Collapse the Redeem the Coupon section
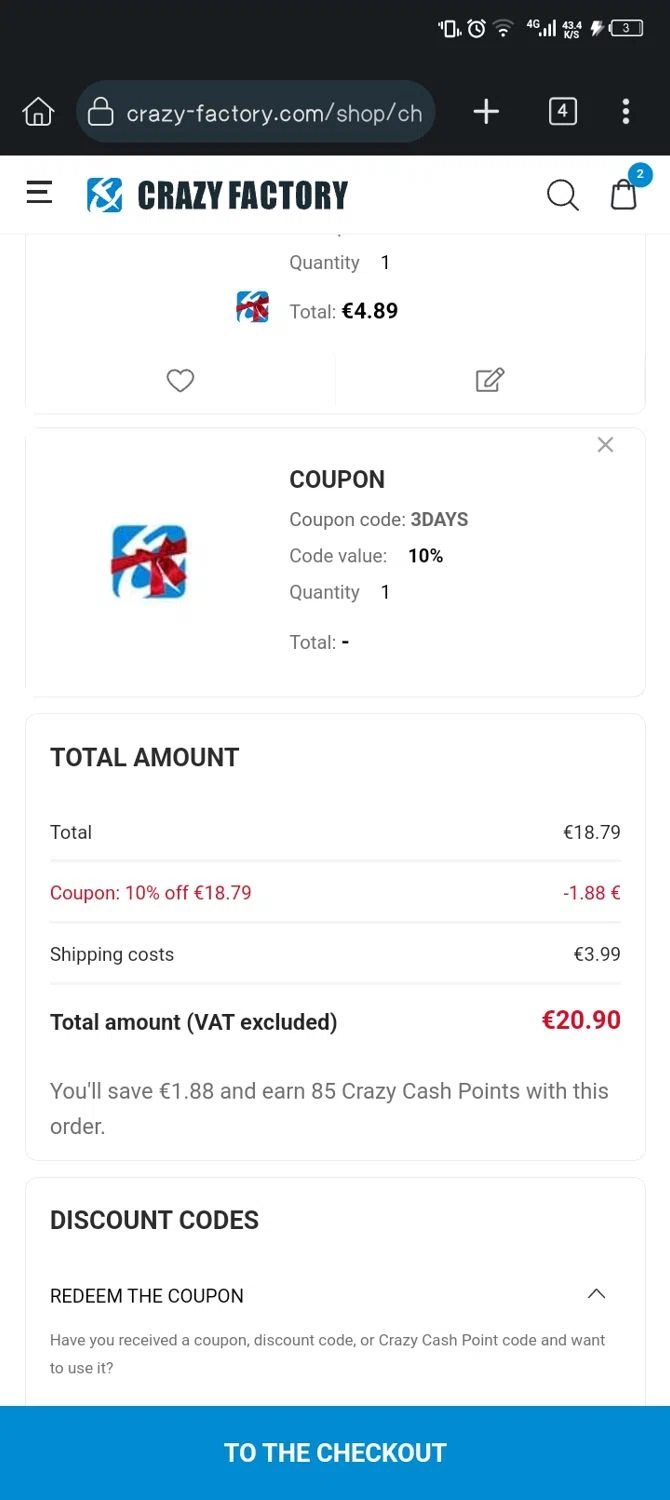Viewport: 670px width, 1500px height. [596, 1294]
